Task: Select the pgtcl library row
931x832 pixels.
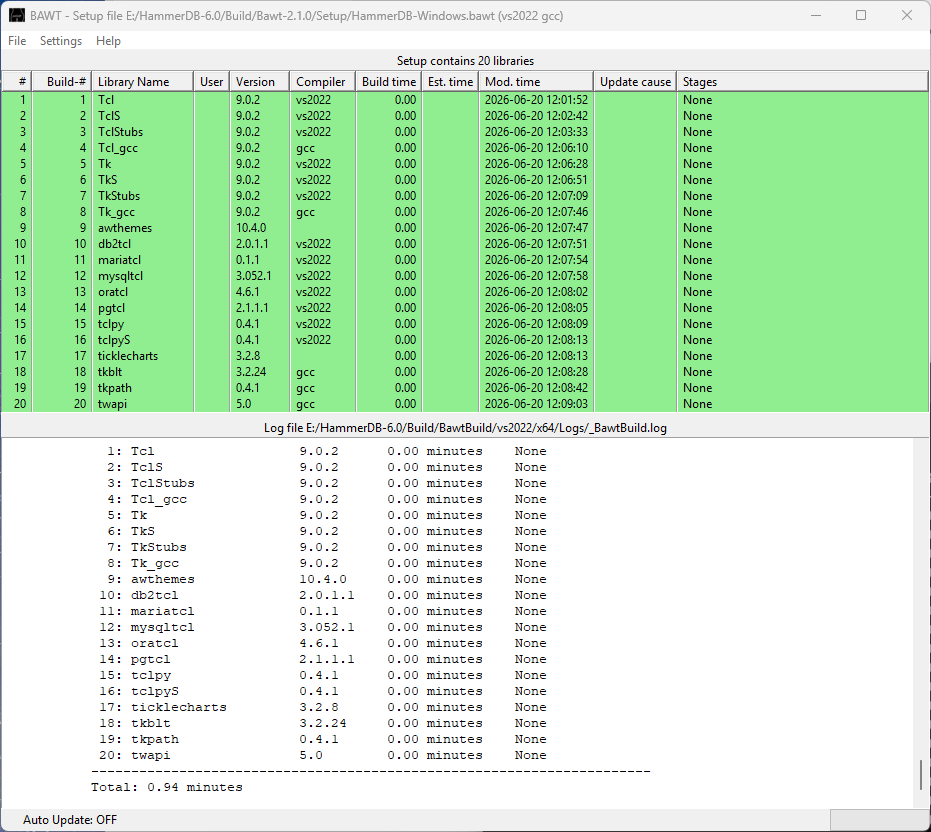Action: click(465, 308)
